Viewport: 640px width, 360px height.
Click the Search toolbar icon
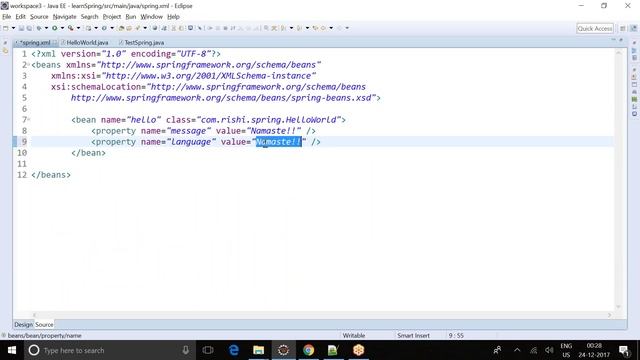click(x=138, y=28)
